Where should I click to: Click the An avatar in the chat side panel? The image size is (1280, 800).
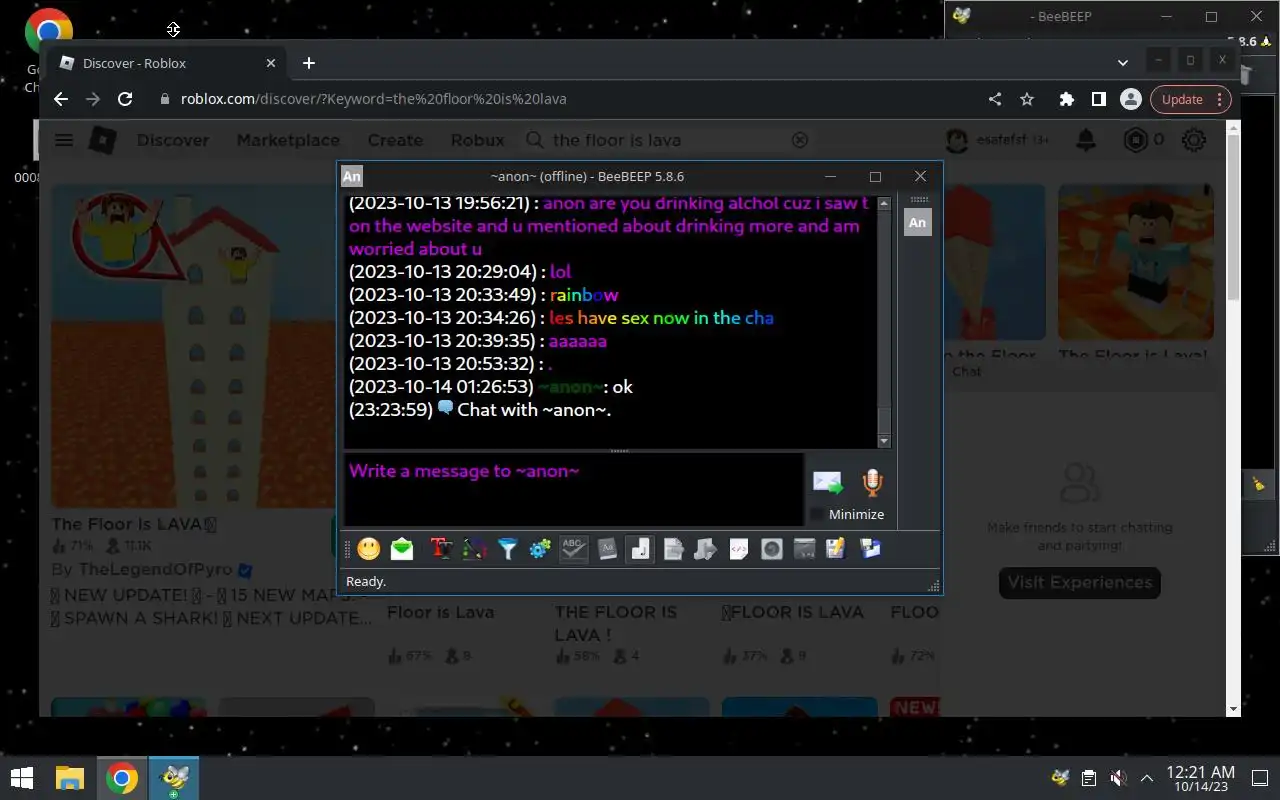(x=917, y=222)
